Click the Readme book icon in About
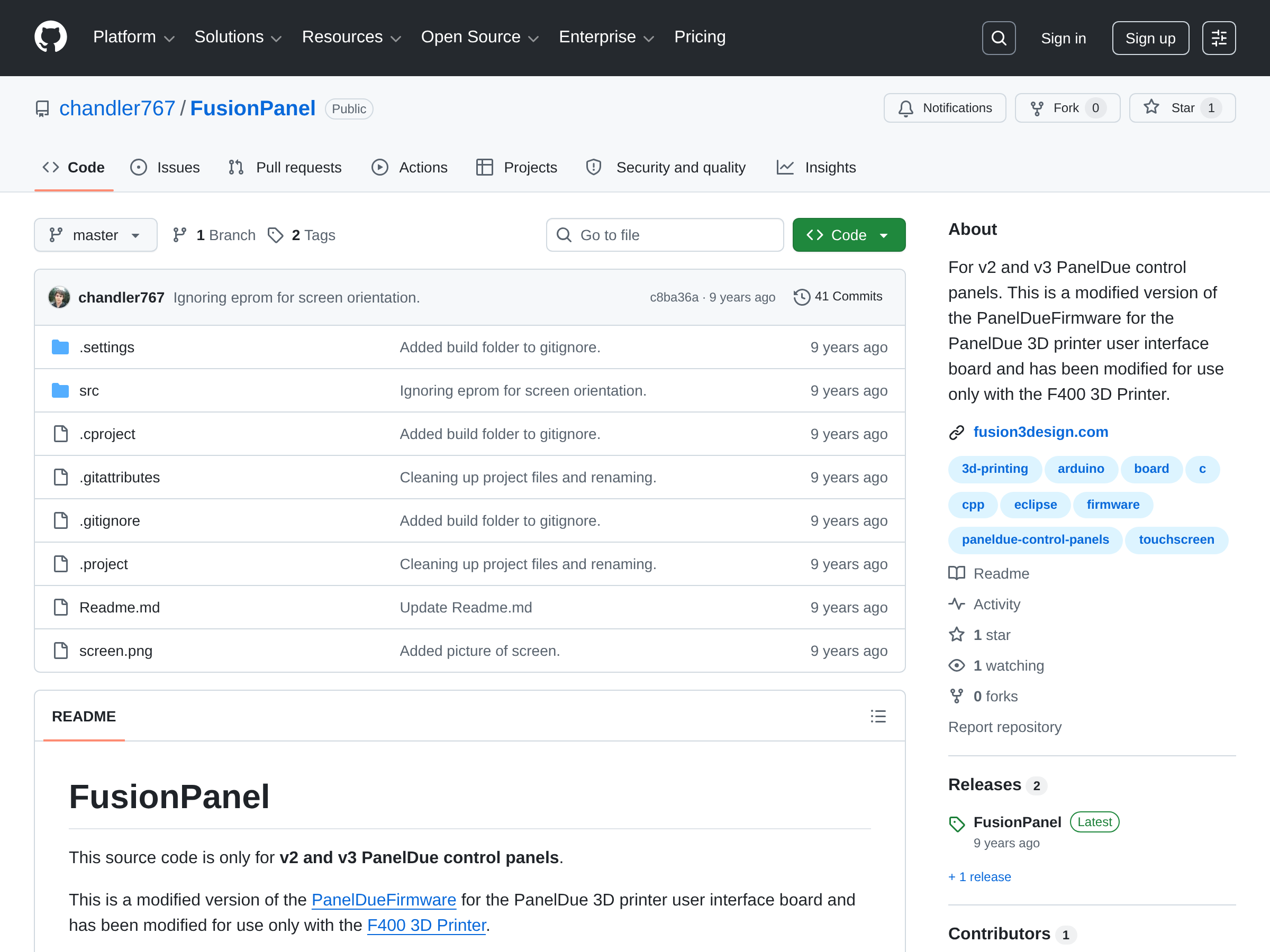The image size is (1270, 952). pyautogui.click(x=956, y=573)
